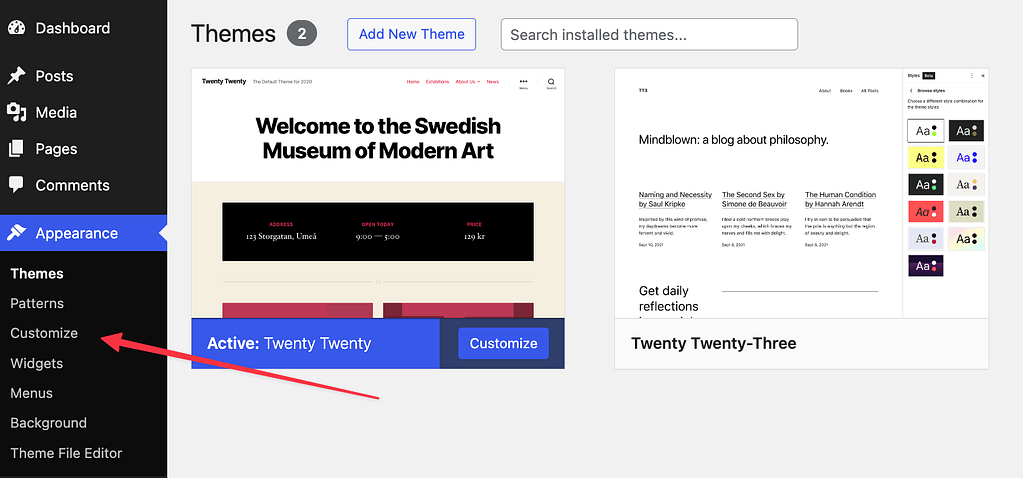Click the Media library icon
Image resolution: width=1023 pixels, height=478 pixels.
(16, 112)
